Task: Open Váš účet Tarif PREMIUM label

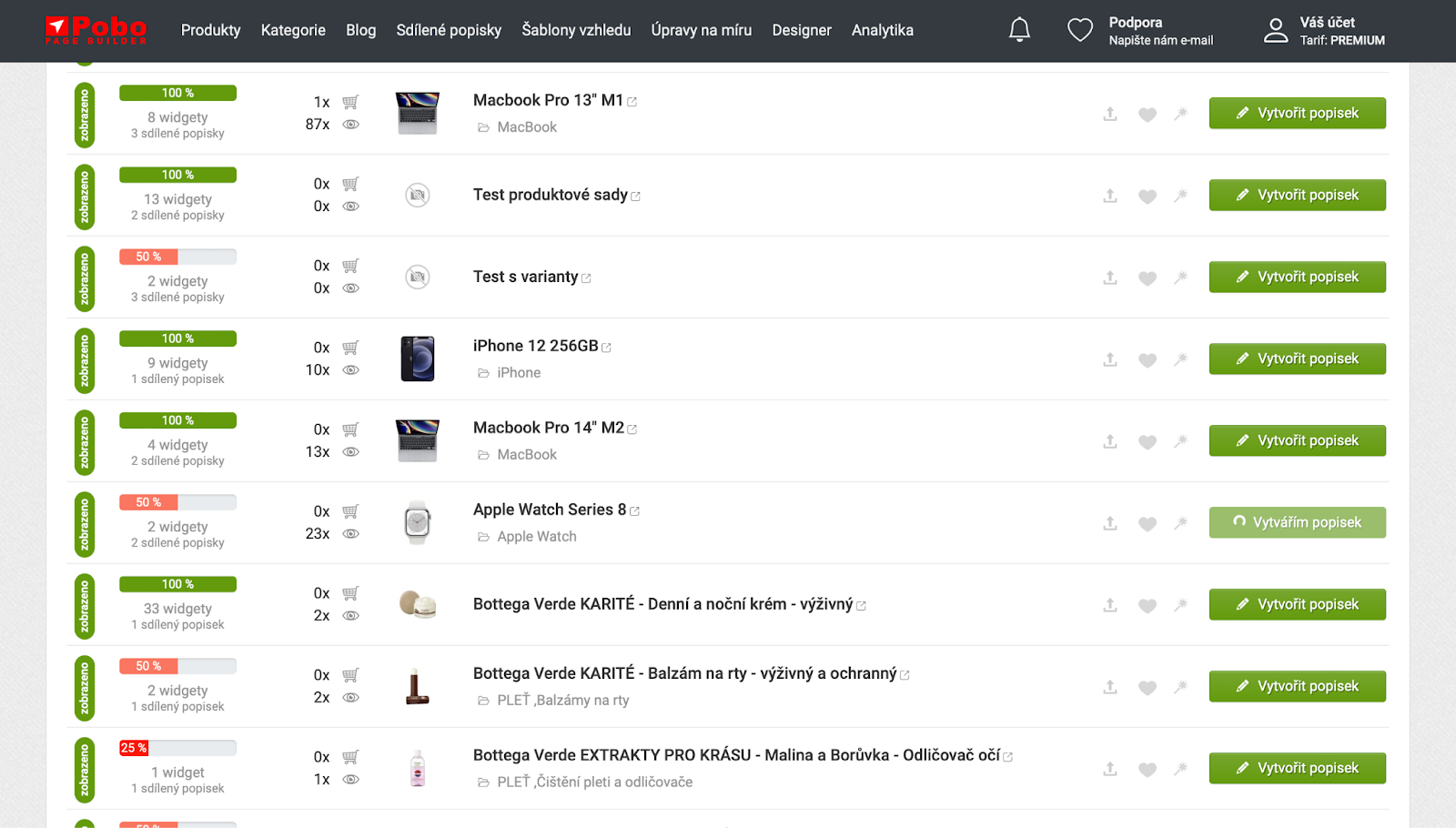Action: [x=1342, y=31]
